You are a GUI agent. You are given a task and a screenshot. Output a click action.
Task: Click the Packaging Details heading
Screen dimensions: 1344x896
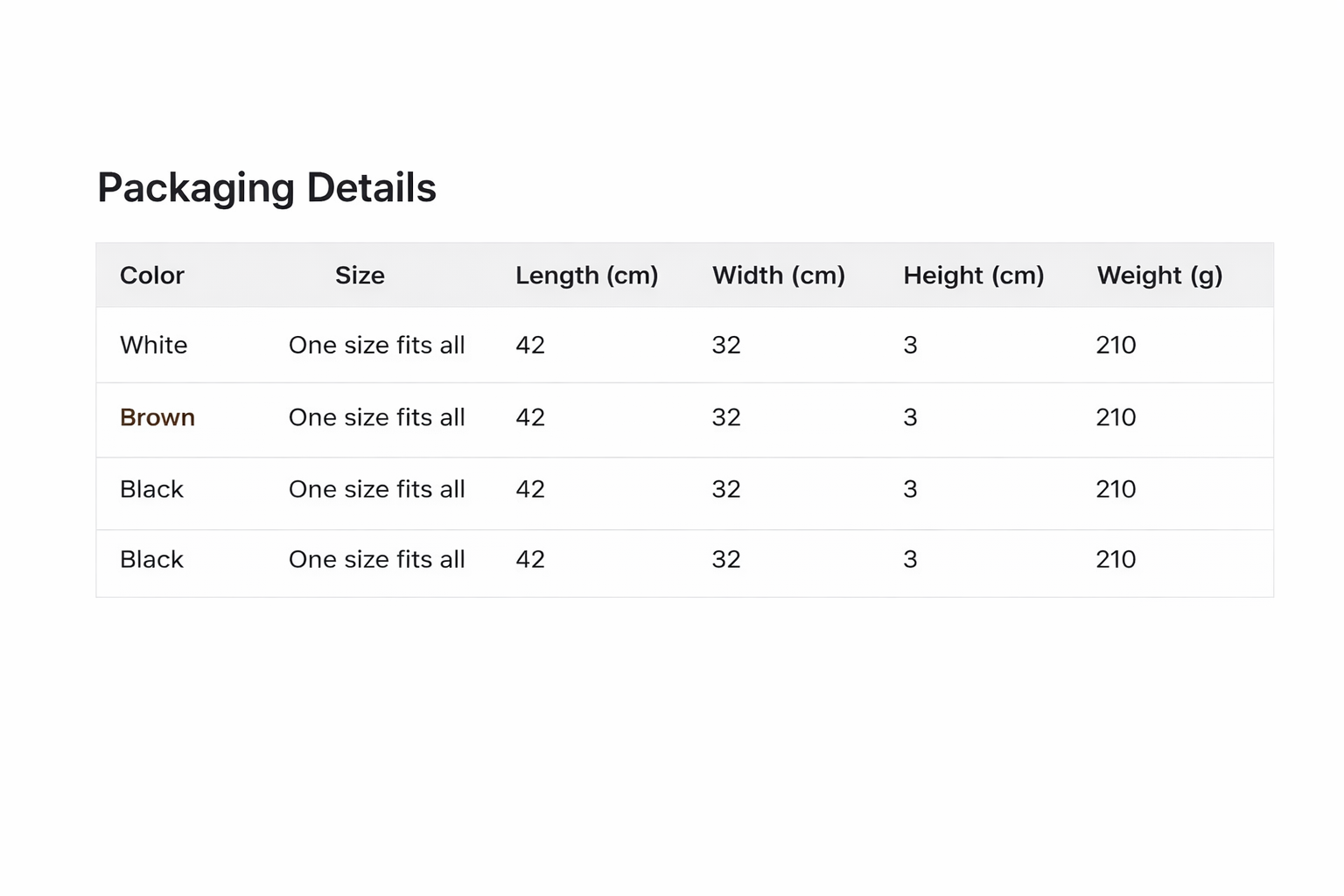click(266, 188)
